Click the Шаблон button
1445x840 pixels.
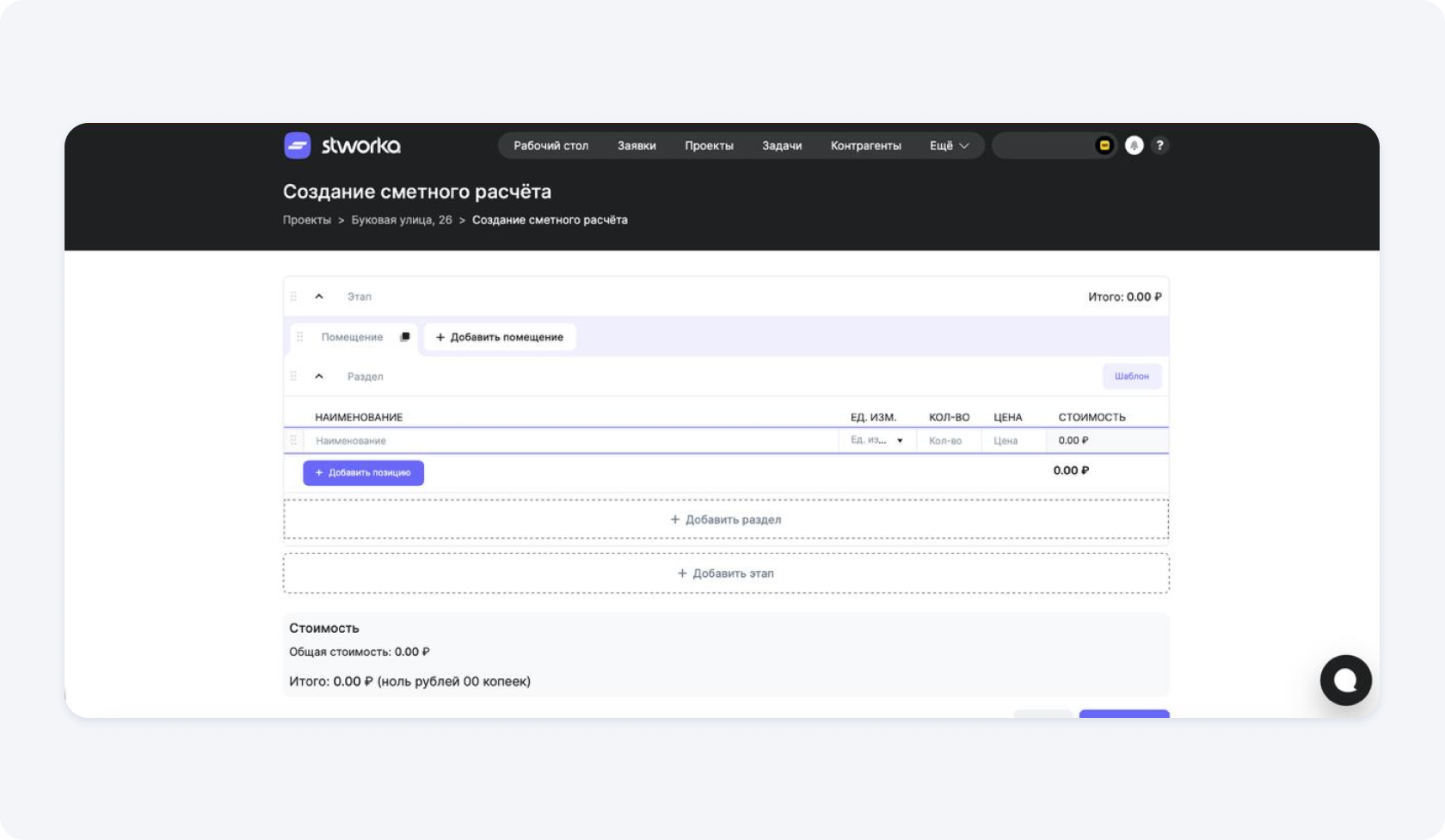click(1131, 377)
